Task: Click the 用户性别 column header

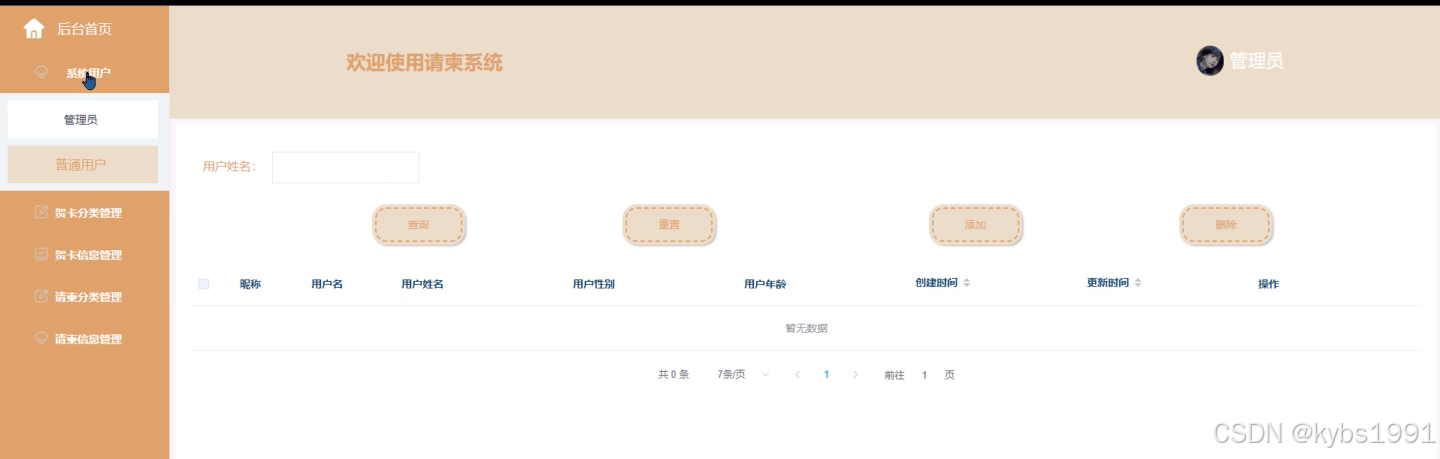Action: [x=593, y=284]
